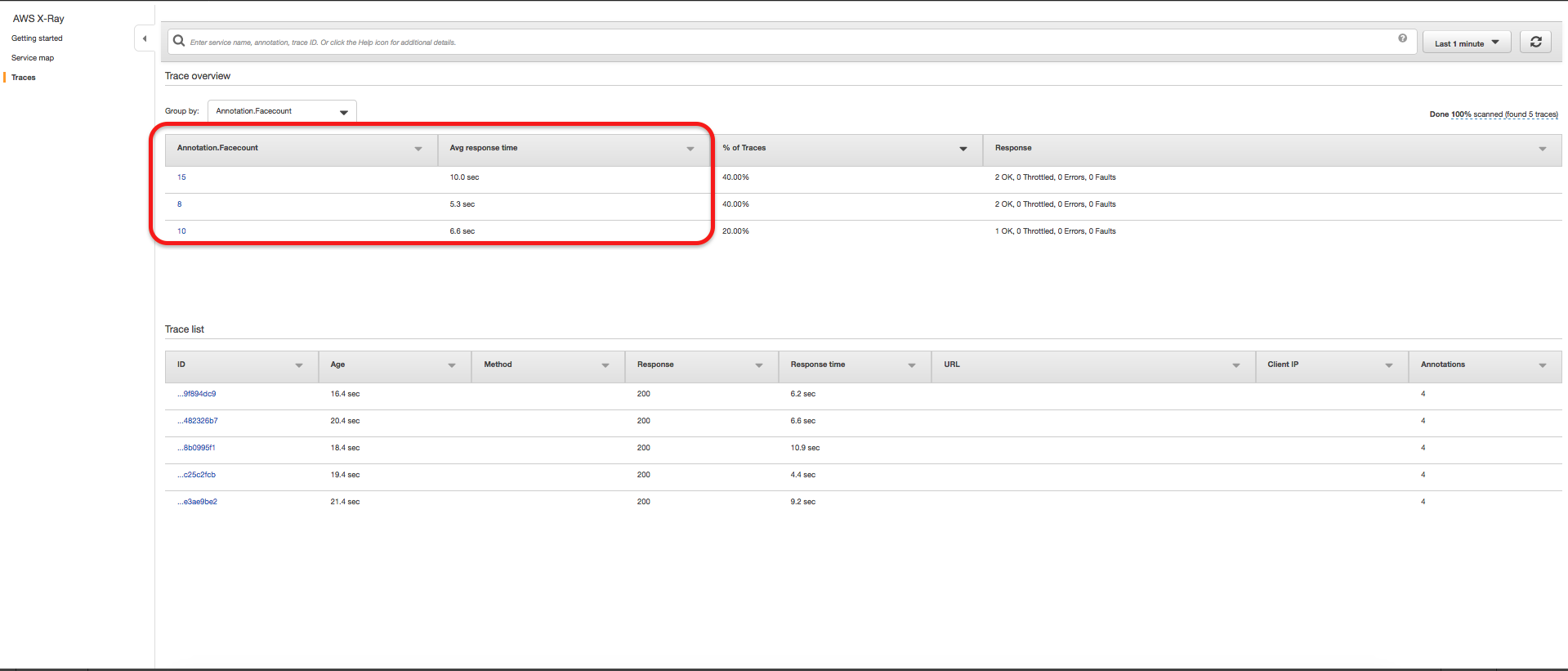Sort by Avg response time column arrow
The height and width of the screenshot is (671, 1568).
coord(690,149)
